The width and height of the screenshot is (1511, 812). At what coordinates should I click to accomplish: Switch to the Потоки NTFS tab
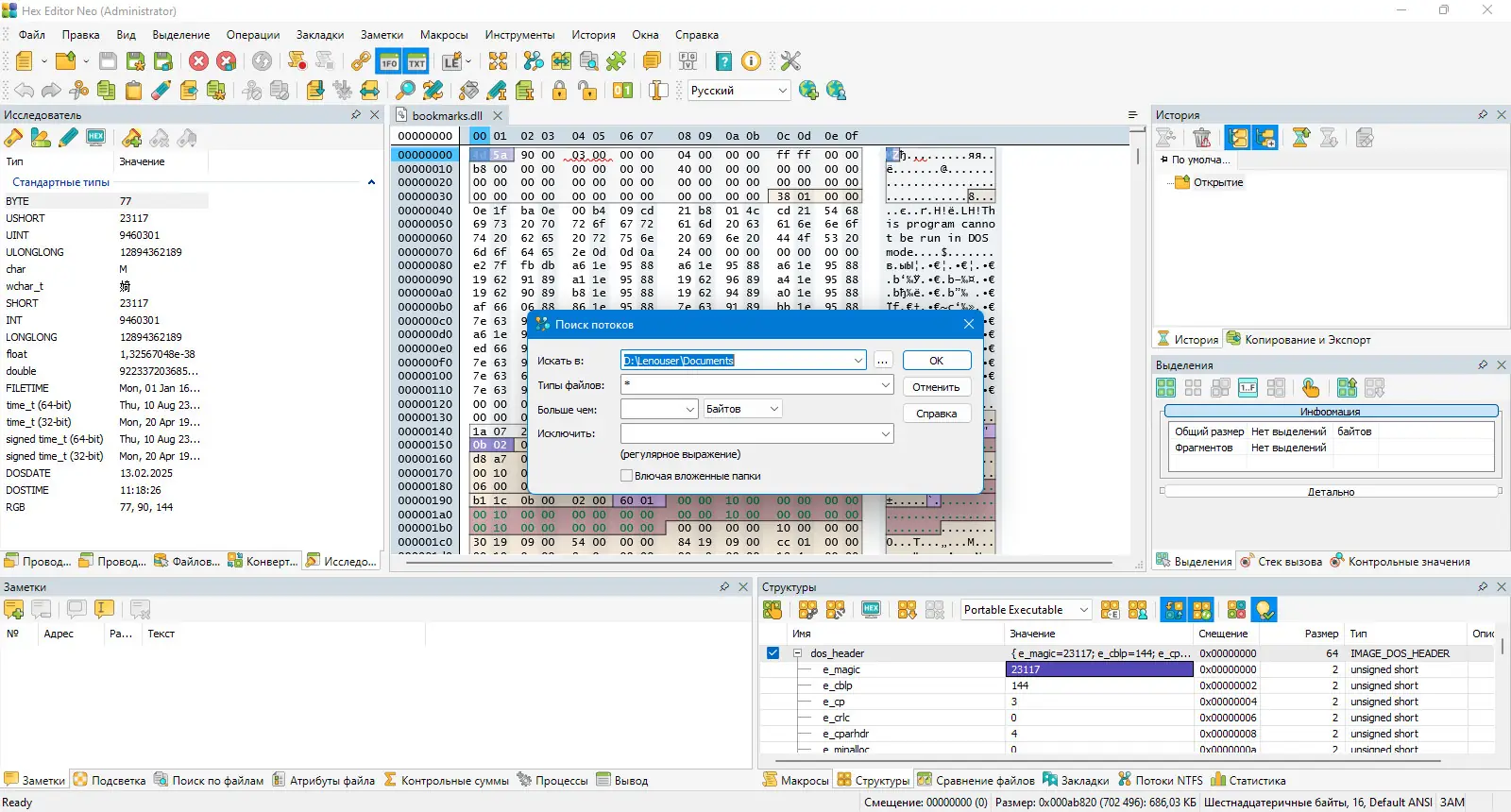click(1161, 781)
